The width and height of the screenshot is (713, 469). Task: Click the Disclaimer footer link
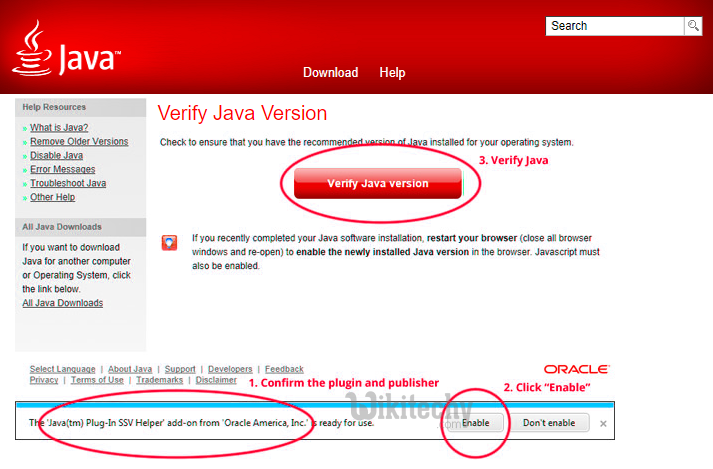[216, 380]
